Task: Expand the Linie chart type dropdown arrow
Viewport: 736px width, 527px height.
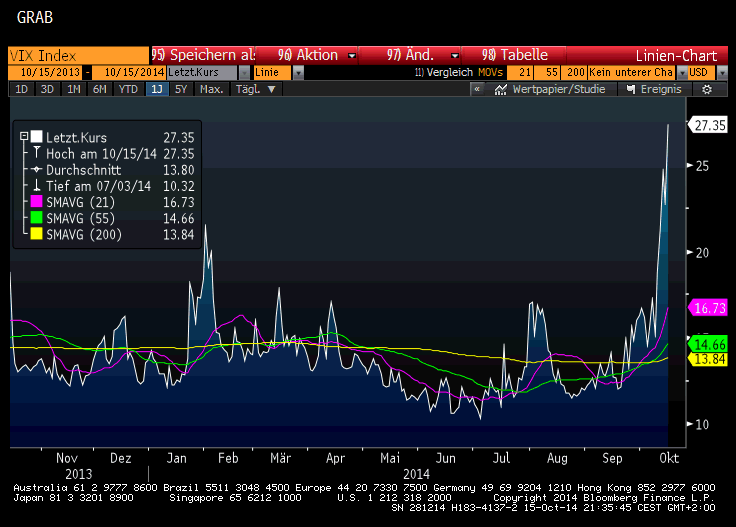Action: click(298, 73)
